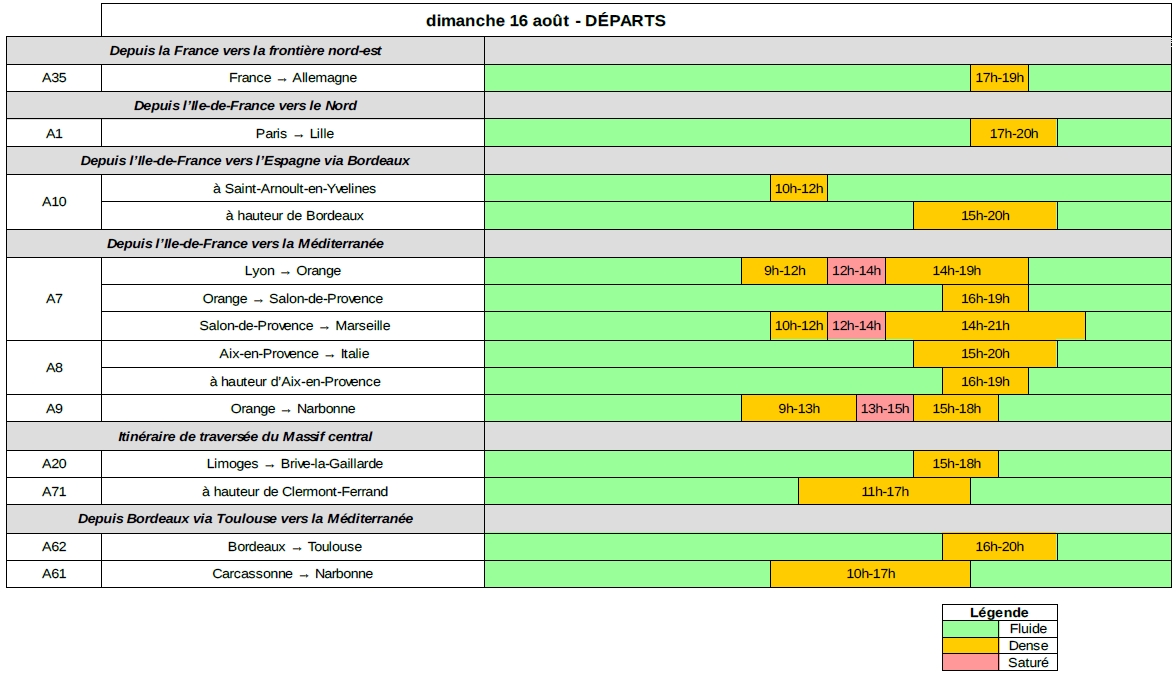Click the orange Dense legend swatch
The width and height of the screenshot is (1176, 682).
click(970, 646)
